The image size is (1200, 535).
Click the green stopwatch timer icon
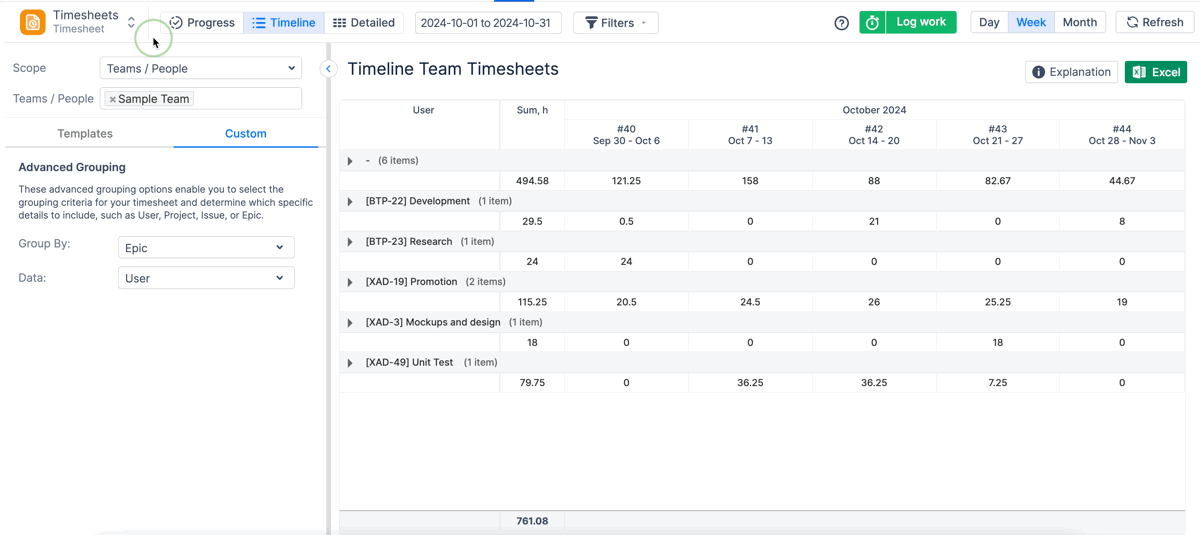coord(872,22)
